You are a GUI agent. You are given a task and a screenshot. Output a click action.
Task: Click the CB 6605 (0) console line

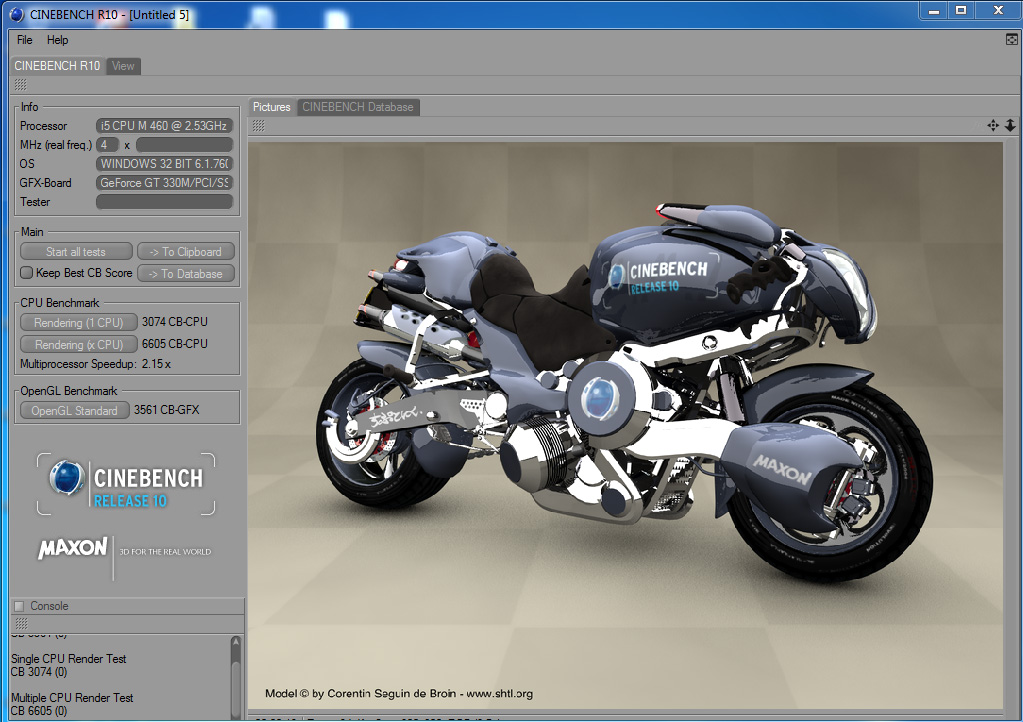coord(39,711)
